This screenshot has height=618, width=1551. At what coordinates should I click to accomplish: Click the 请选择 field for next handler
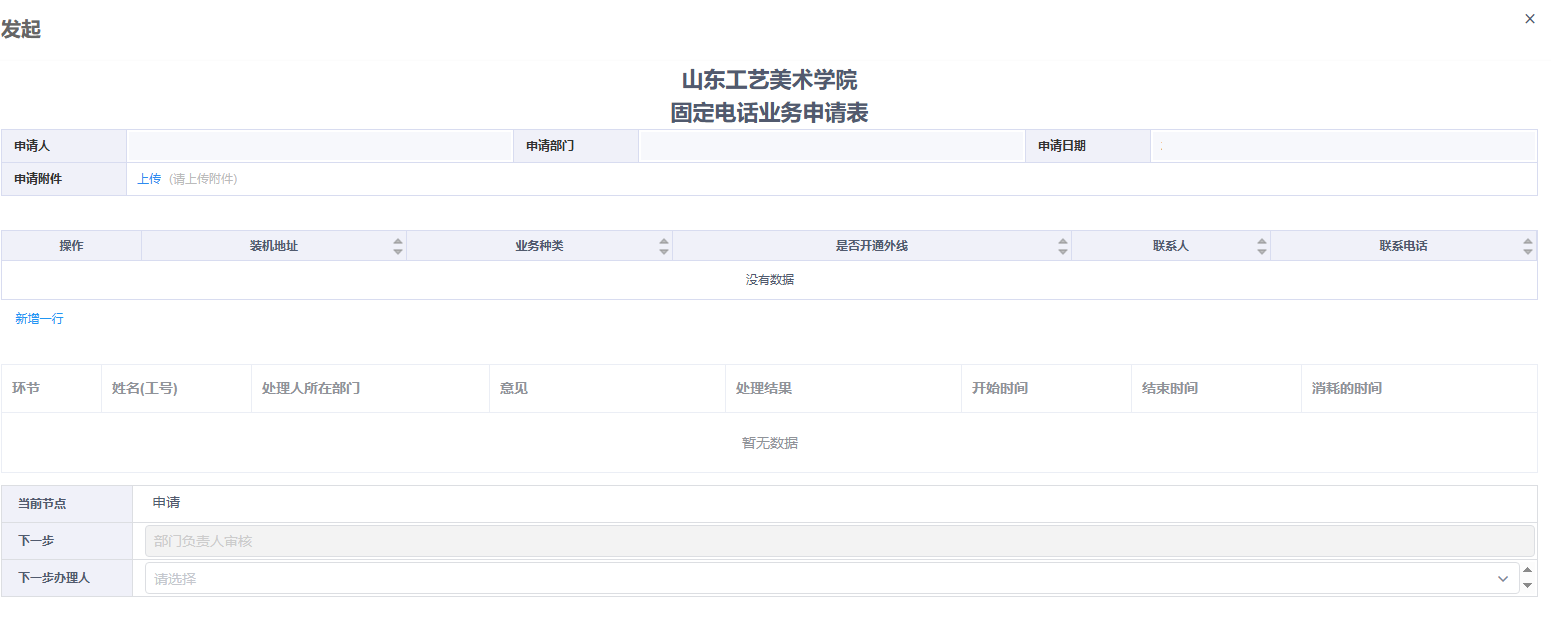(x=832, y=578)
